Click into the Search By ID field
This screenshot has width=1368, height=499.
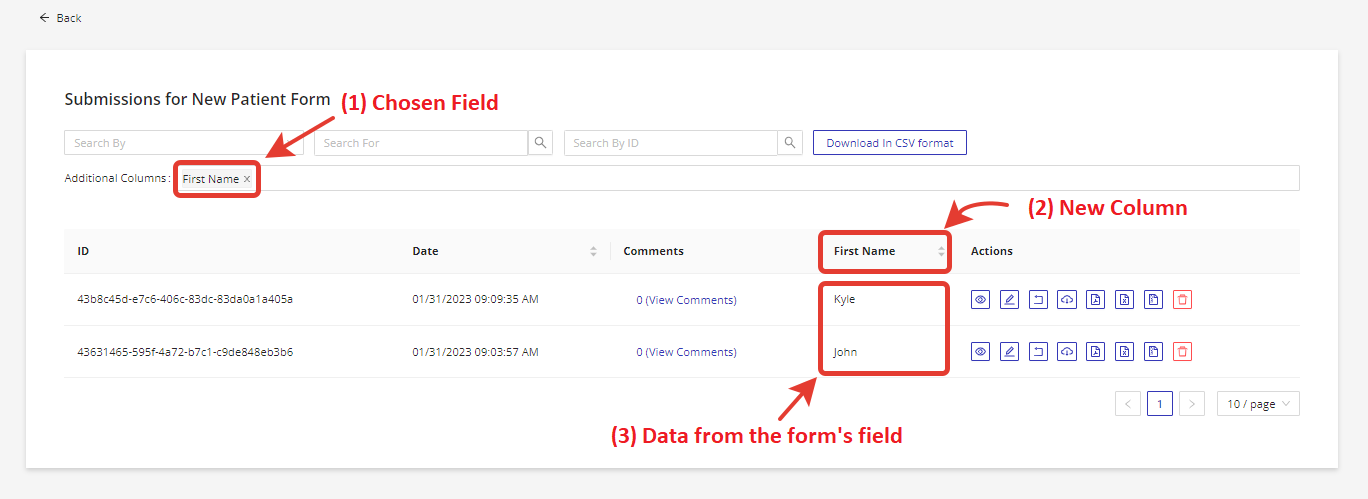pyautogui.click(x=671, y=143)
